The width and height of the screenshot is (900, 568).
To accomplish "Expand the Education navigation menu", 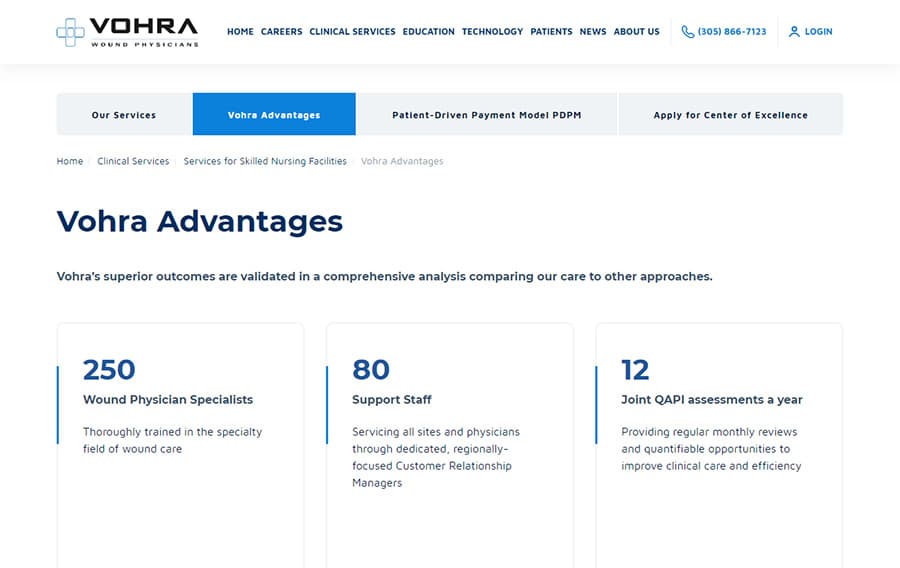I will coord(428,32).
